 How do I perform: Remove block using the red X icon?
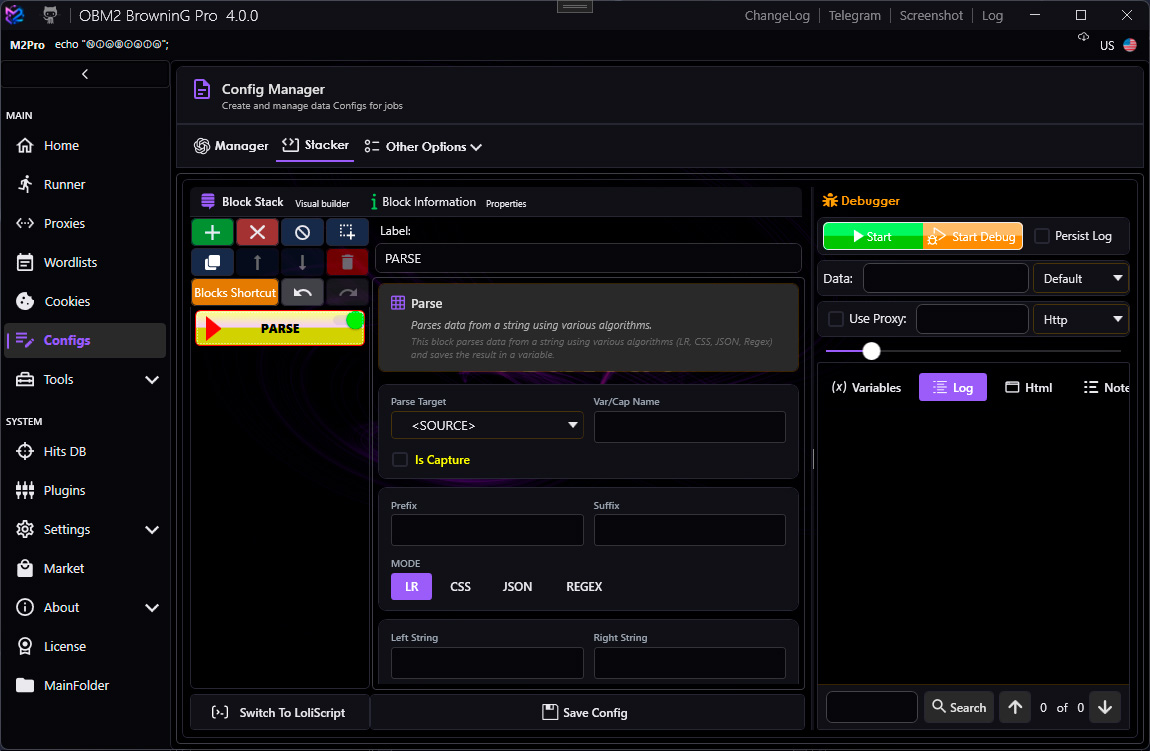coord(257,232)
